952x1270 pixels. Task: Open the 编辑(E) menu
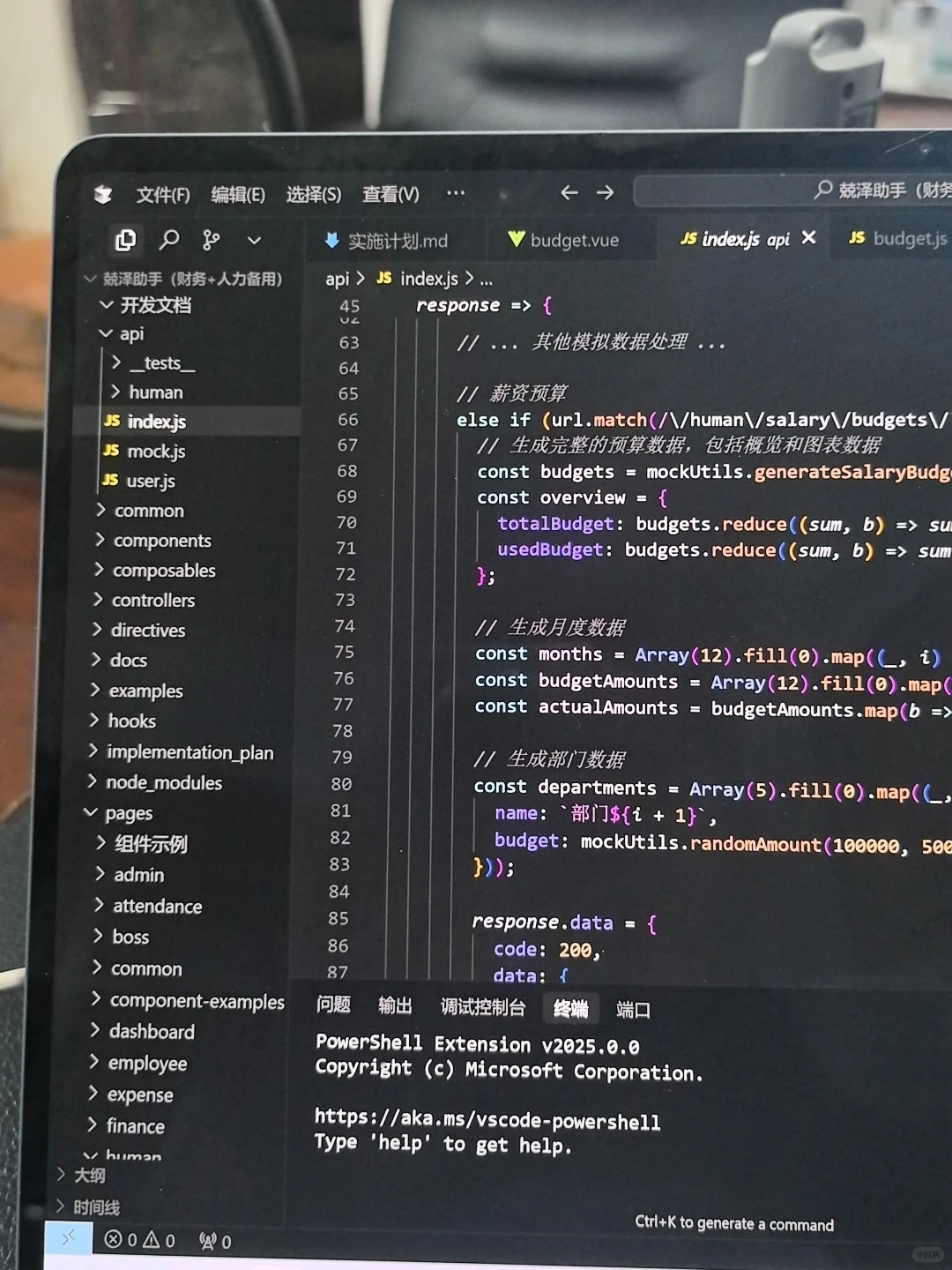238,194
